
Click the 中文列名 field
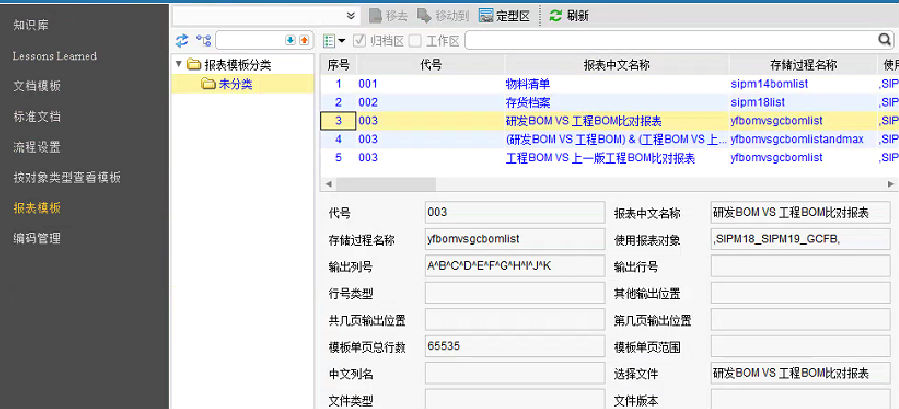(515, 373)
